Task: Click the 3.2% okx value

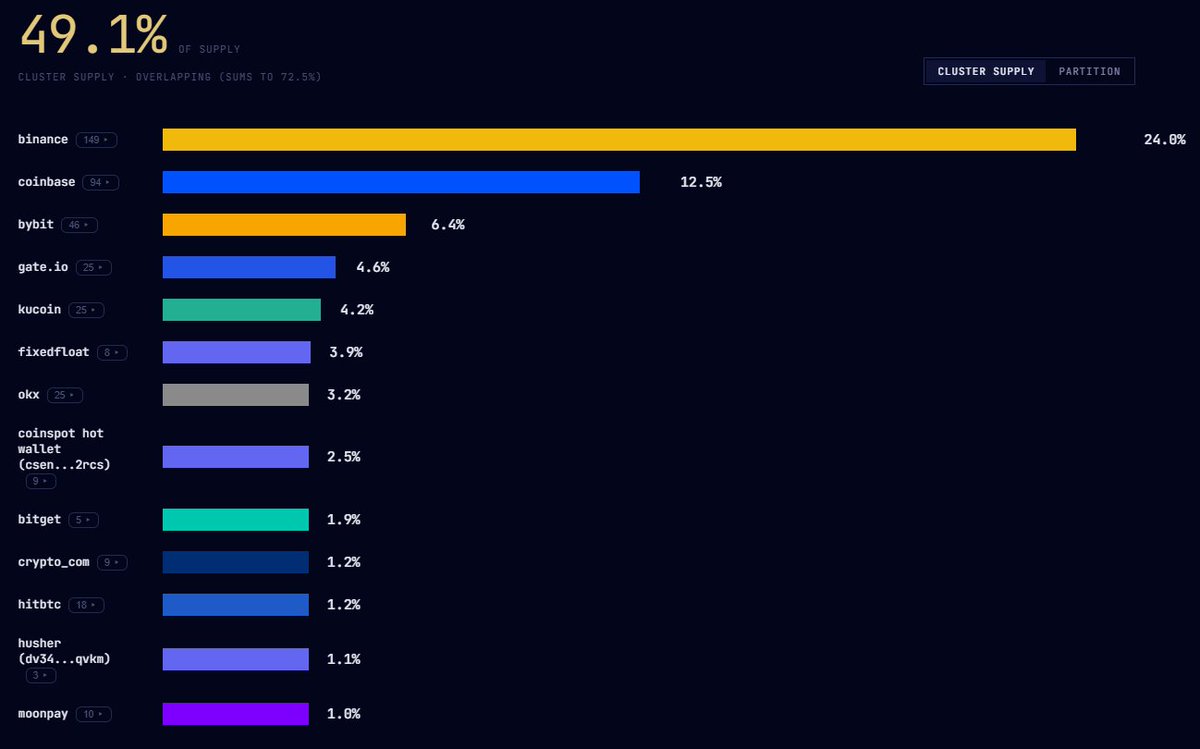Action: [344, 395]
